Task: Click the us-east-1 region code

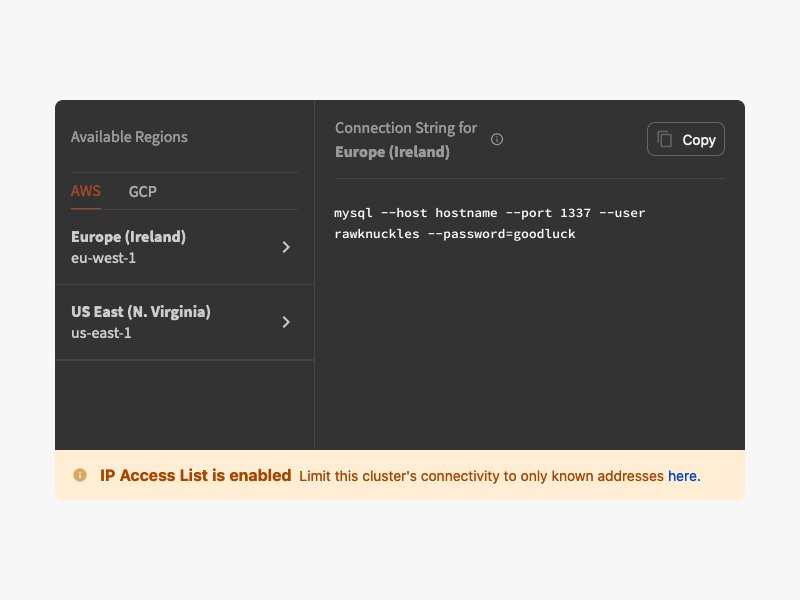Action: click(x=101, y=333)
